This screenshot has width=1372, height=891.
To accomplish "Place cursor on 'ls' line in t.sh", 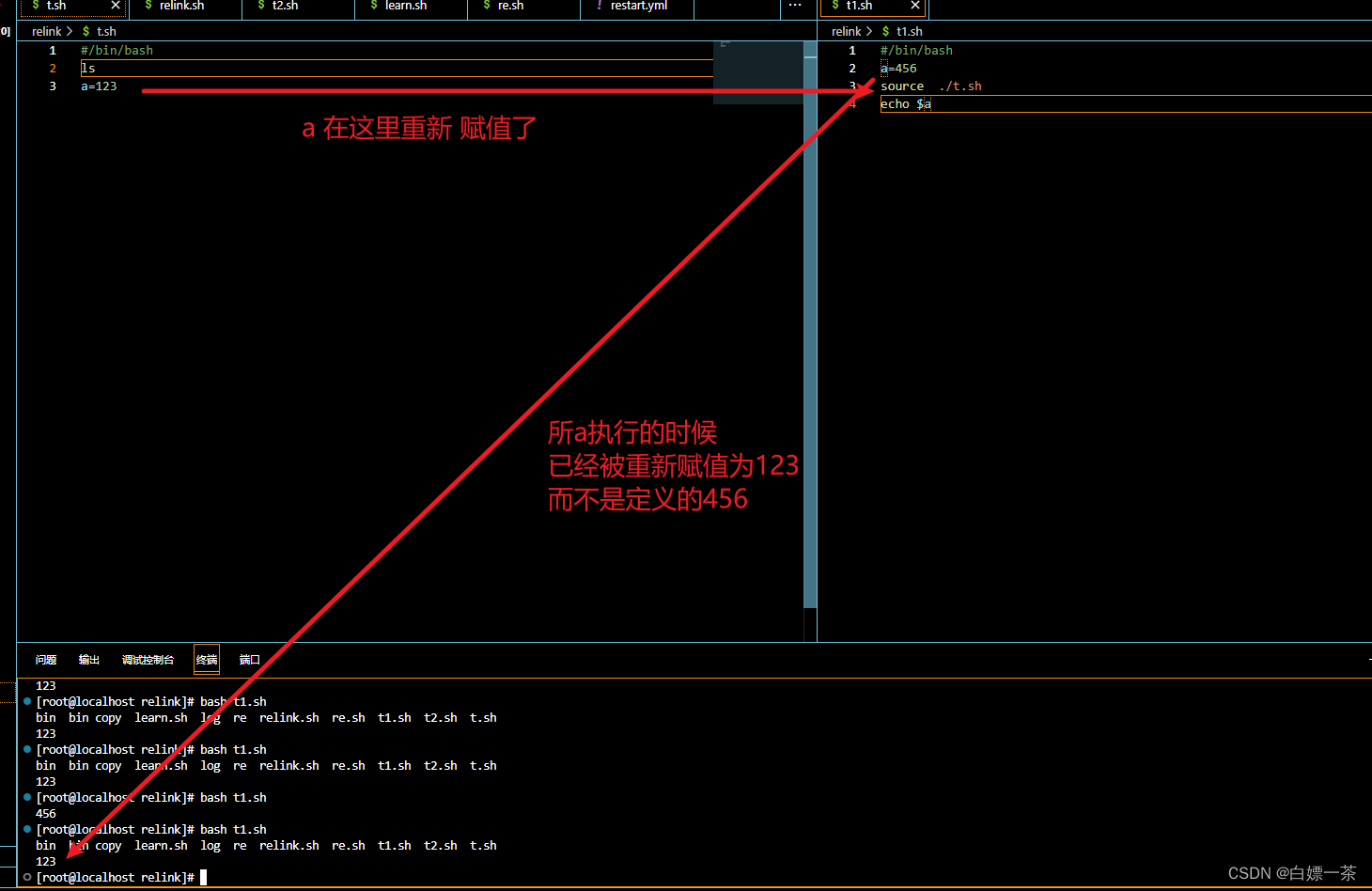I will pyautogui.click(x=88, y=69).
